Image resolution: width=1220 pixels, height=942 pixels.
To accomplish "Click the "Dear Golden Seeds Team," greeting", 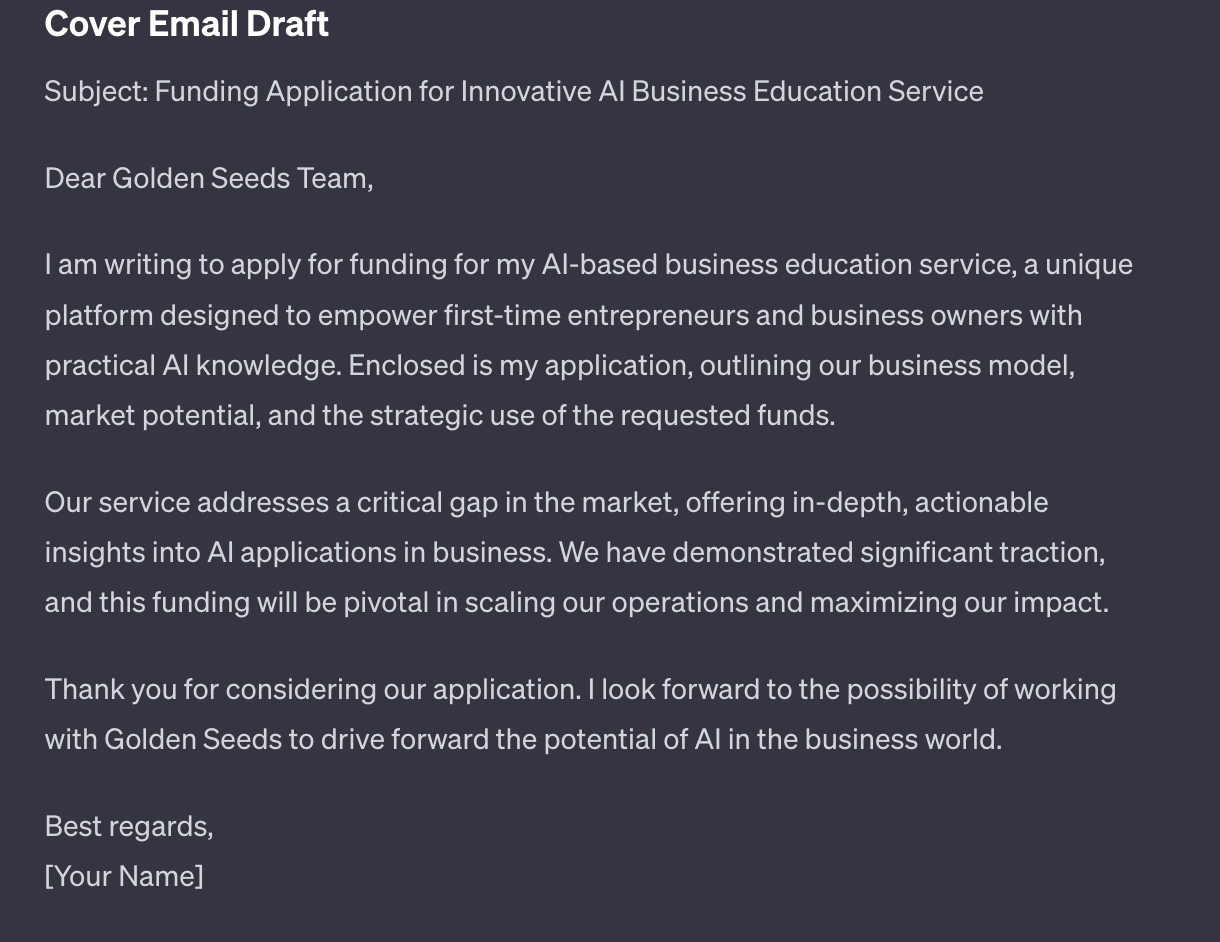I will (209, 178).
